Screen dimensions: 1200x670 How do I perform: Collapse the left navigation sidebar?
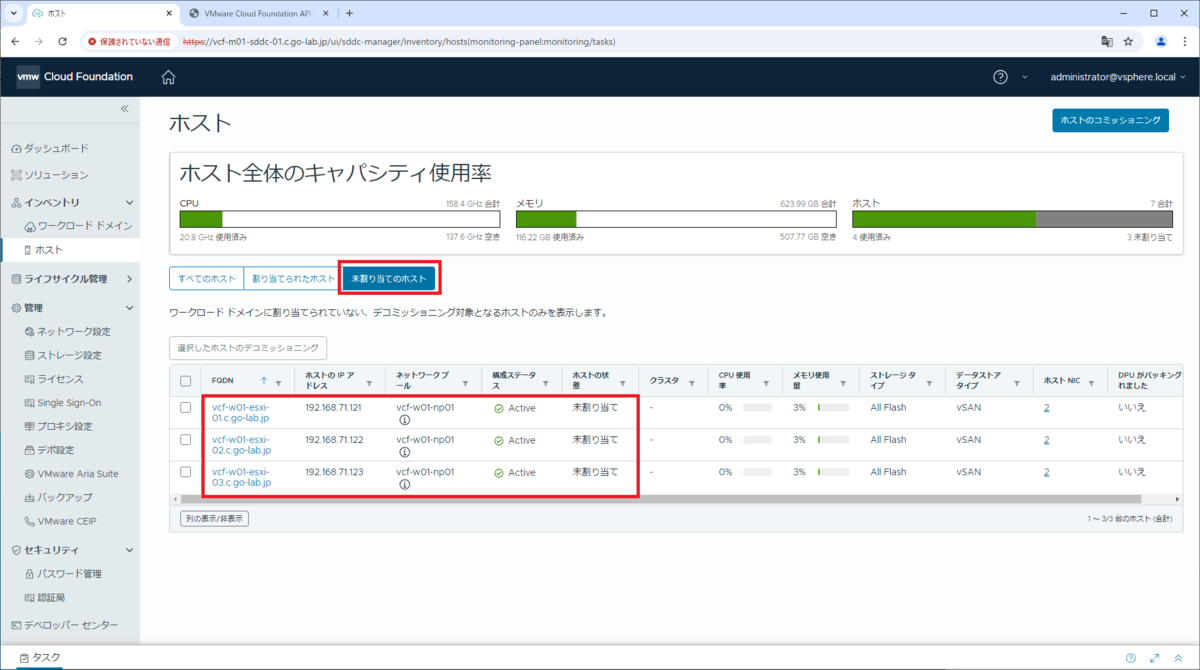[125, 108]
